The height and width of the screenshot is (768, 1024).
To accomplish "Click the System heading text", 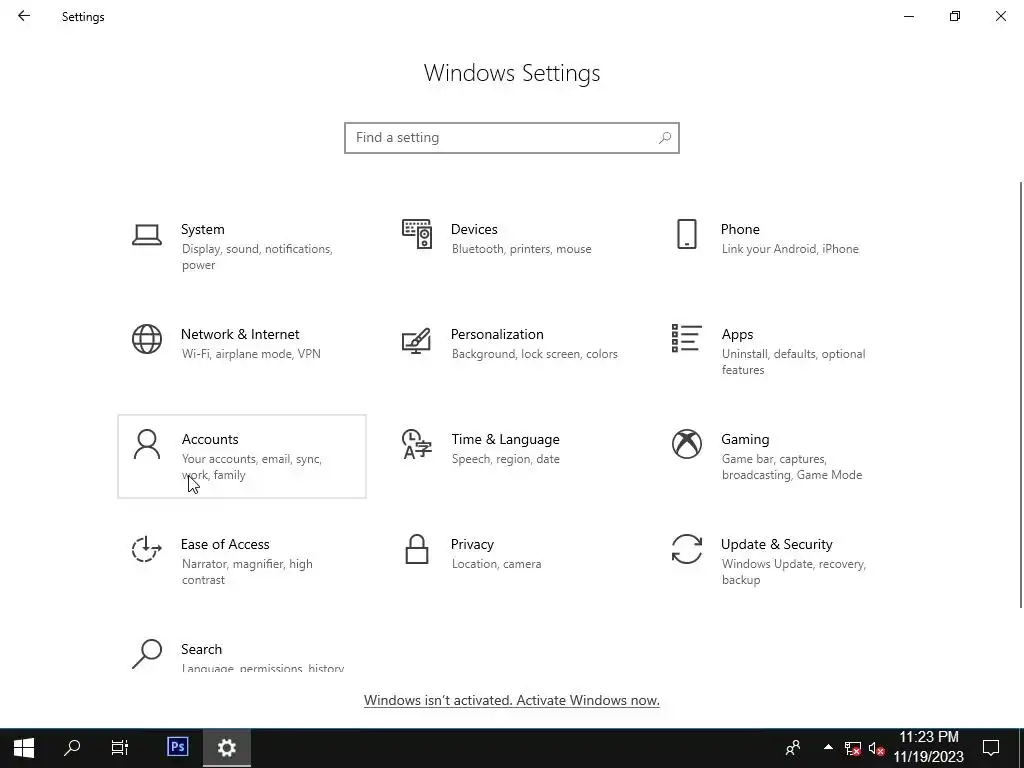I will pos(202,229).
